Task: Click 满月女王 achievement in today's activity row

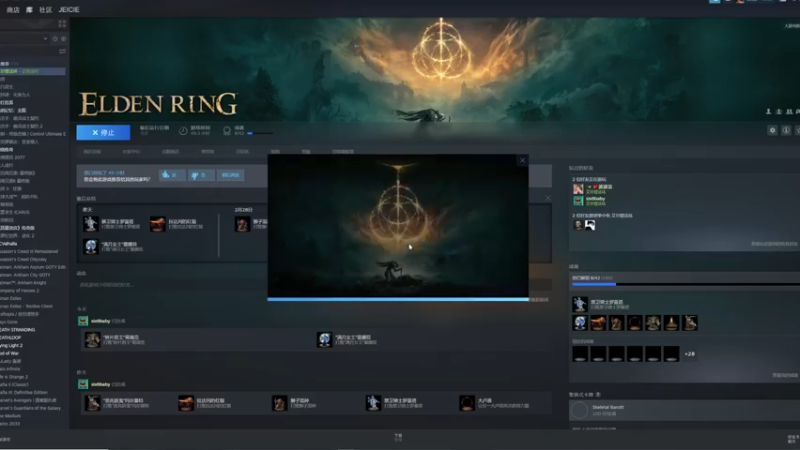Action: (324, 339)
